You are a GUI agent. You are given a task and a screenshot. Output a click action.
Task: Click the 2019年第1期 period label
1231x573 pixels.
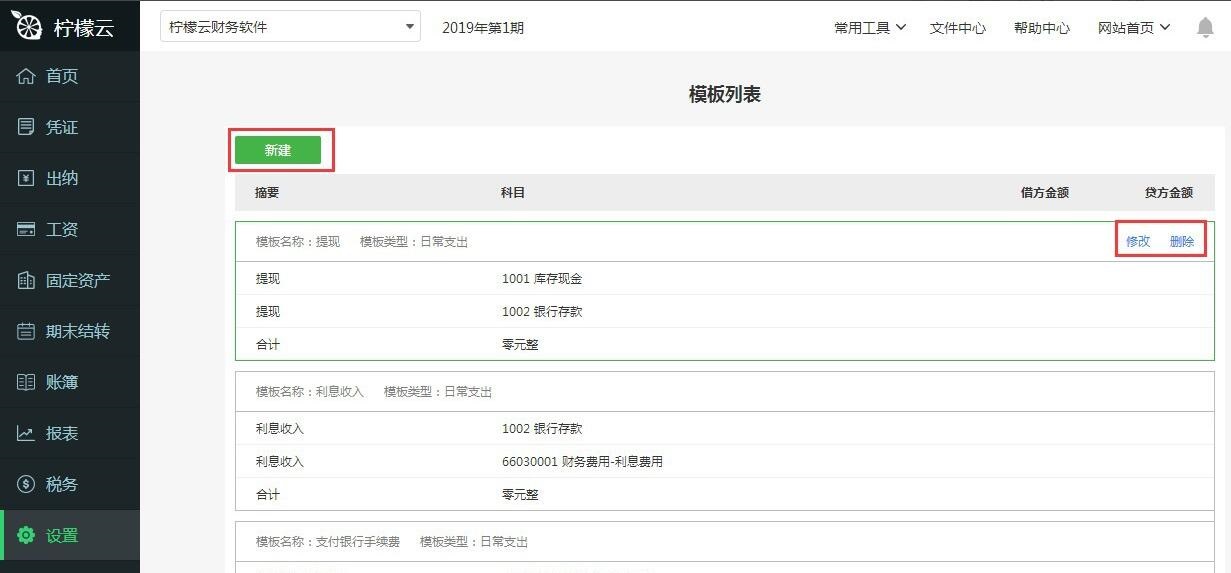coord(483,28)
